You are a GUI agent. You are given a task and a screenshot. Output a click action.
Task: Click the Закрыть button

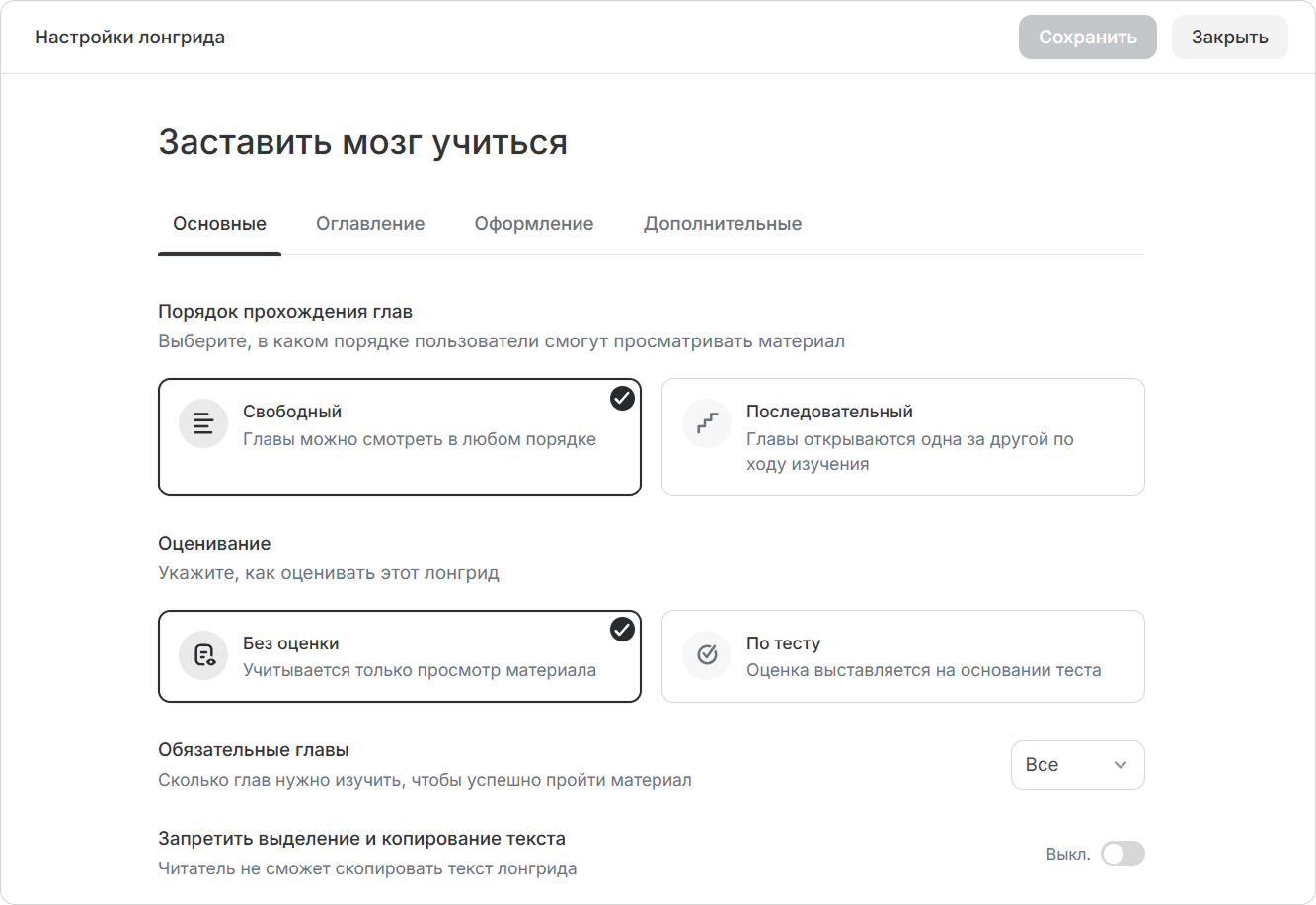coord(1230,38)
